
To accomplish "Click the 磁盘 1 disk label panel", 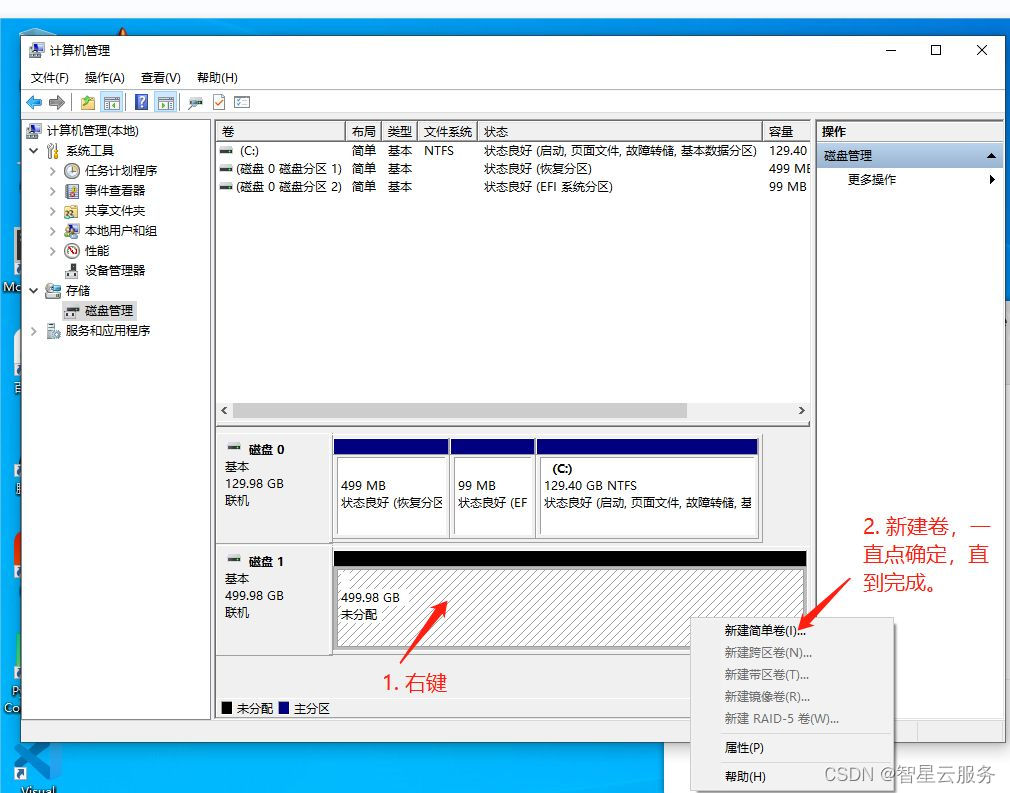I will click(274, 600).
